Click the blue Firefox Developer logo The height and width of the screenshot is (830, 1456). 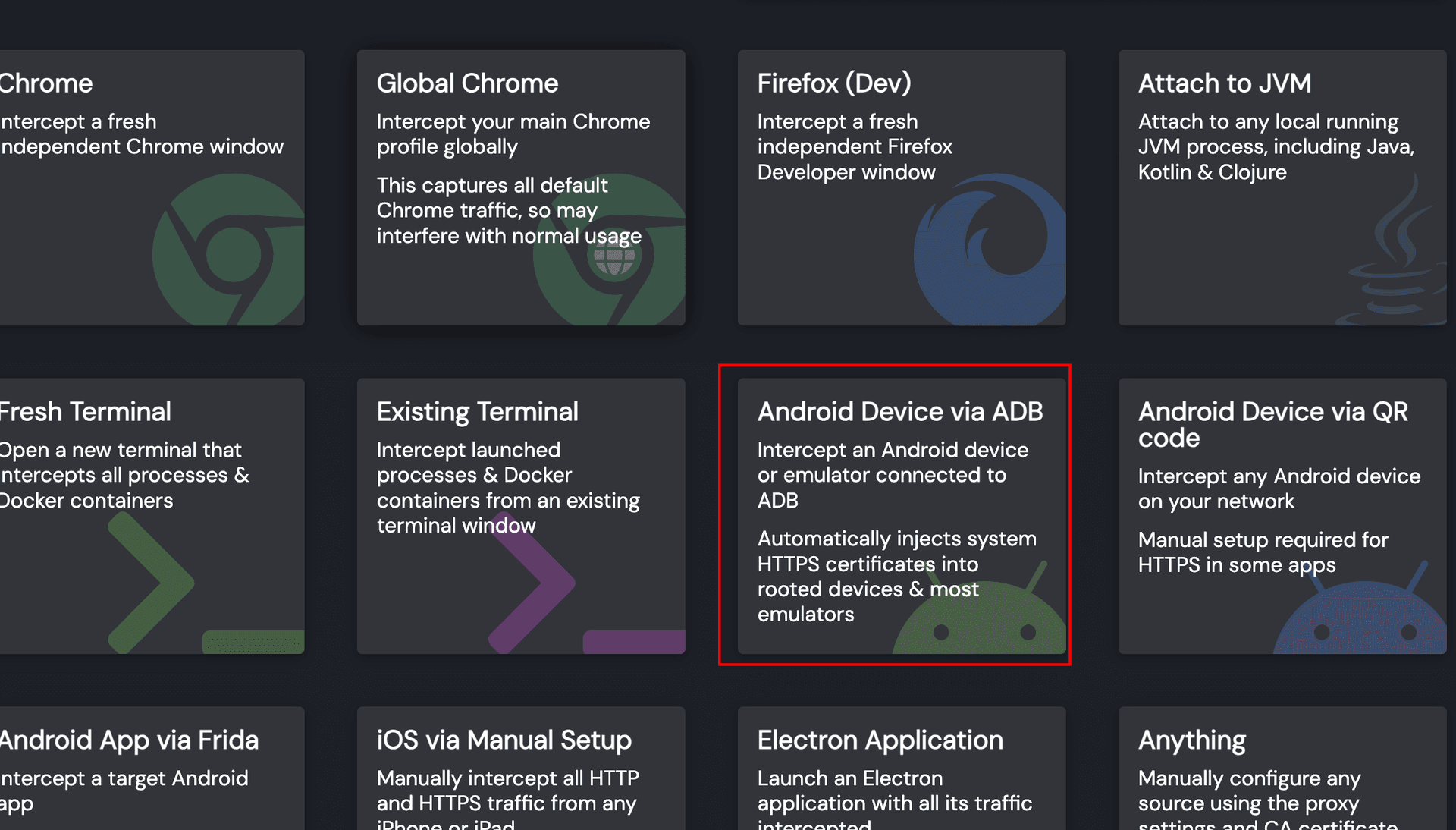(990, 250)
